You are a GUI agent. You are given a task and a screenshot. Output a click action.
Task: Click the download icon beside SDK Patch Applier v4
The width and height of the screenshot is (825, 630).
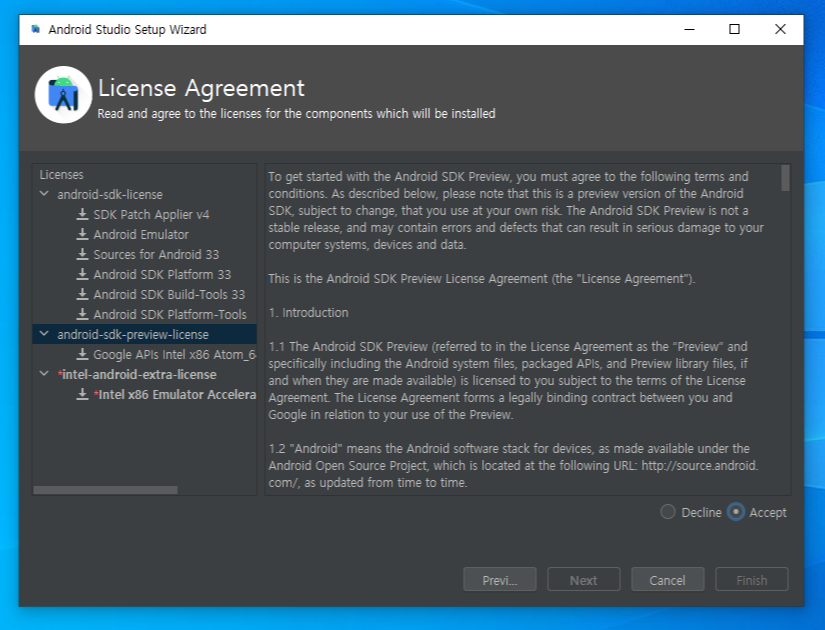(x=82, y=214)
